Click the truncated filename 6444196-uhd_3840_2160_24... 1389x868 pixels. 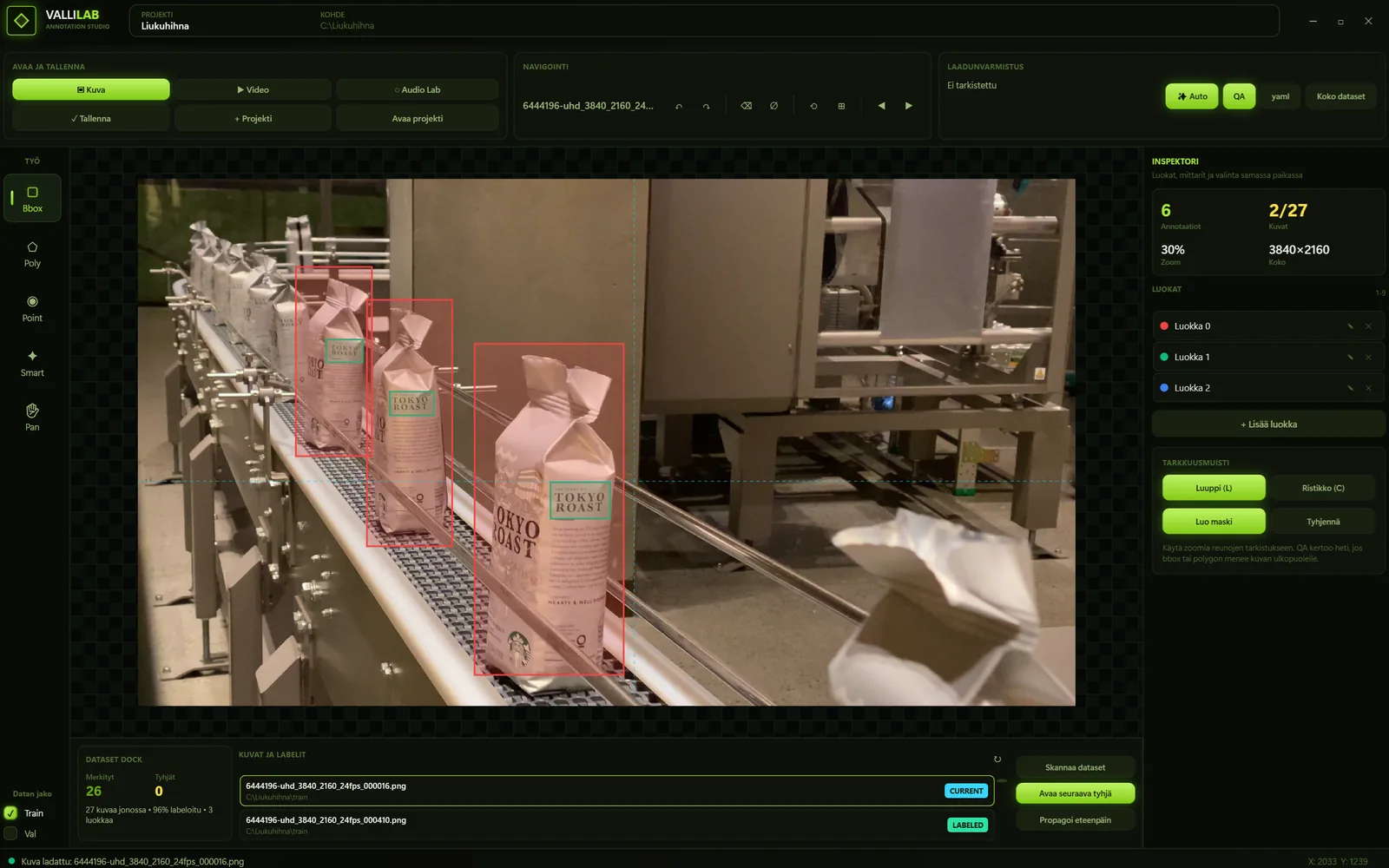[588, 106]
